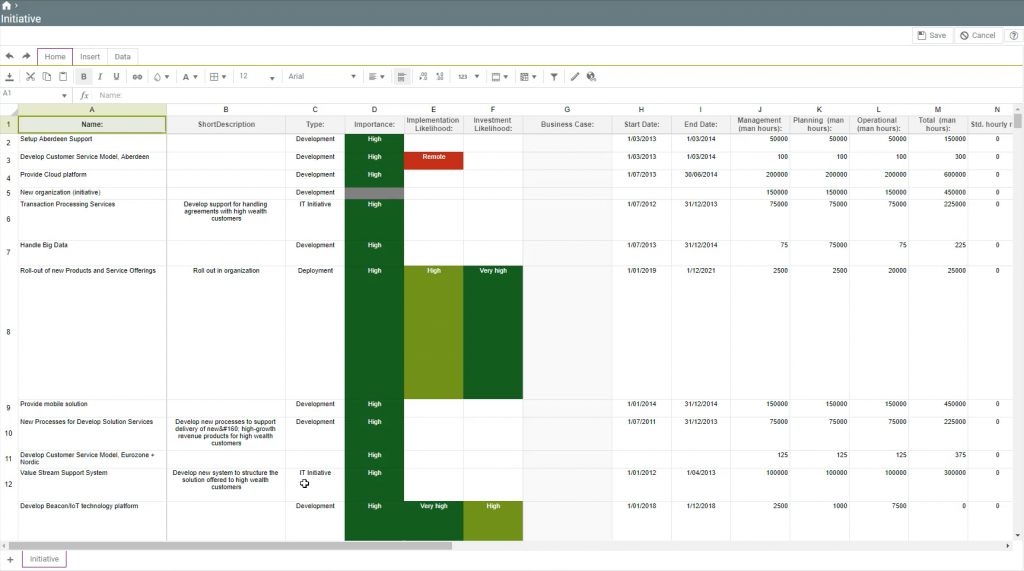Screen dimensions: 1024x571
Task: Paste from clipboard
Action: (x=63, y=76)
